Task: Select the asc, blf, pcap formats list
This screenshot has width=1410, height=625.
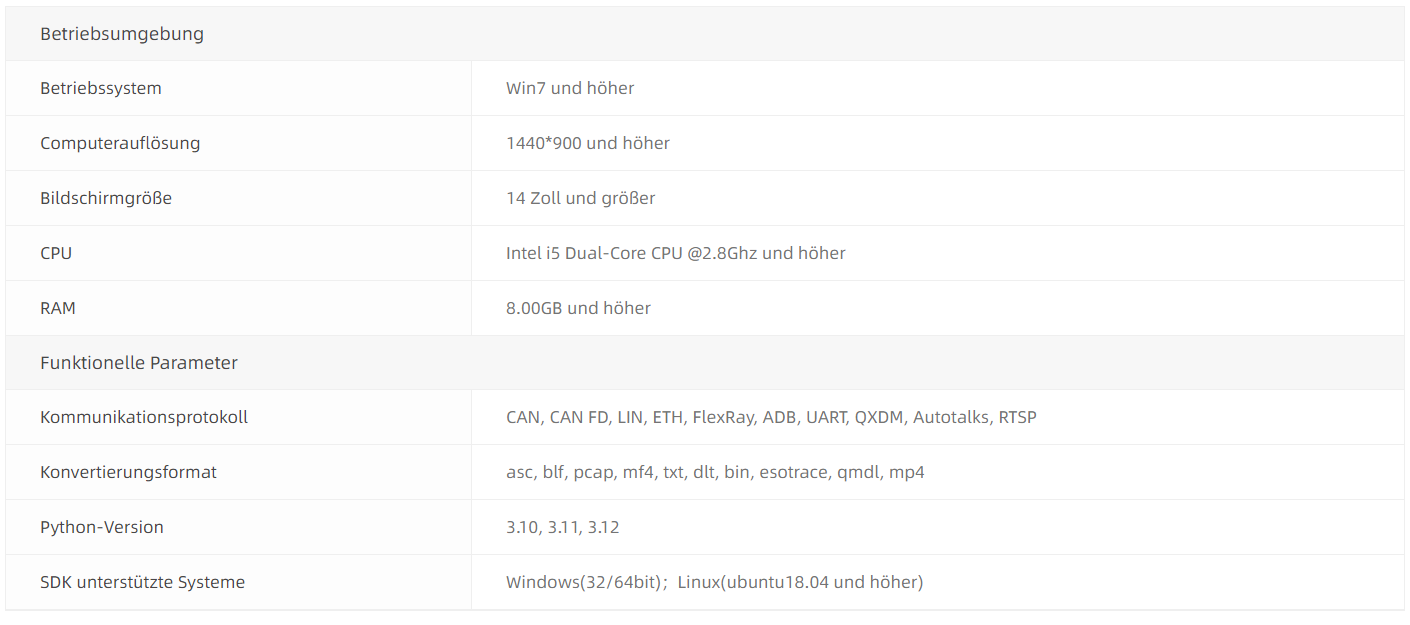Action: tap(715, 472)
